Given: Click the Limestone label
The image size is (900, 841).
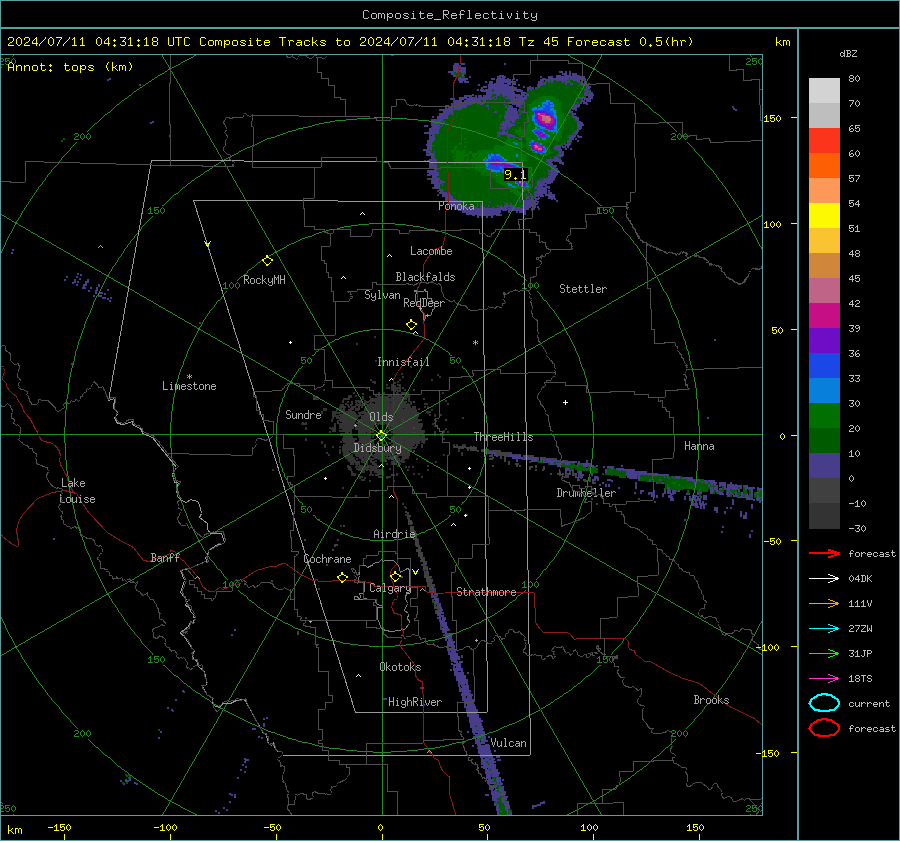Looking at the screenshot, I should [189, 386].
